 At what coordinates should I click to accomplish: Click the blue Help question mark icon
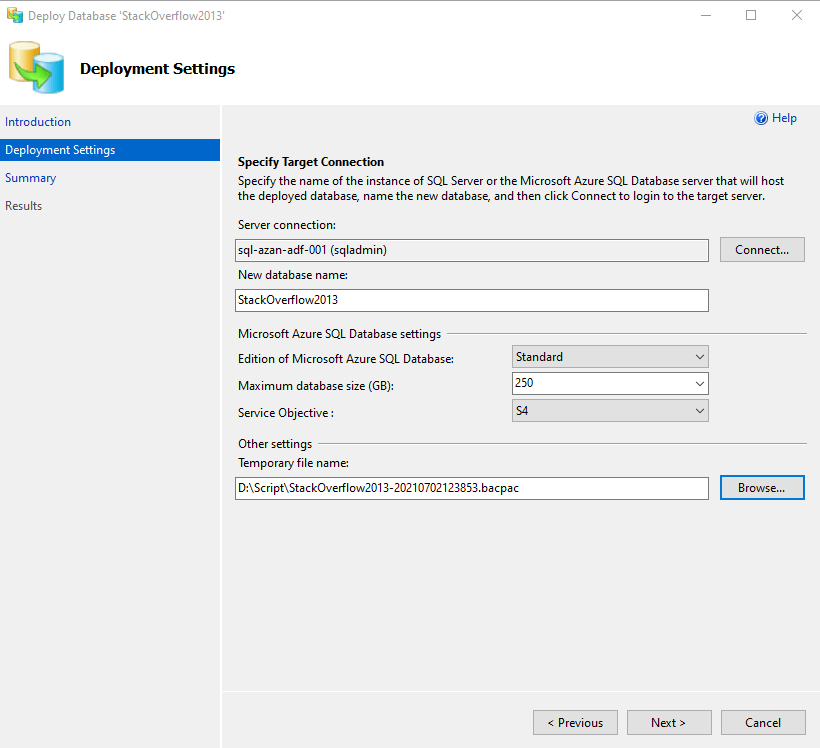click(761, 118)
